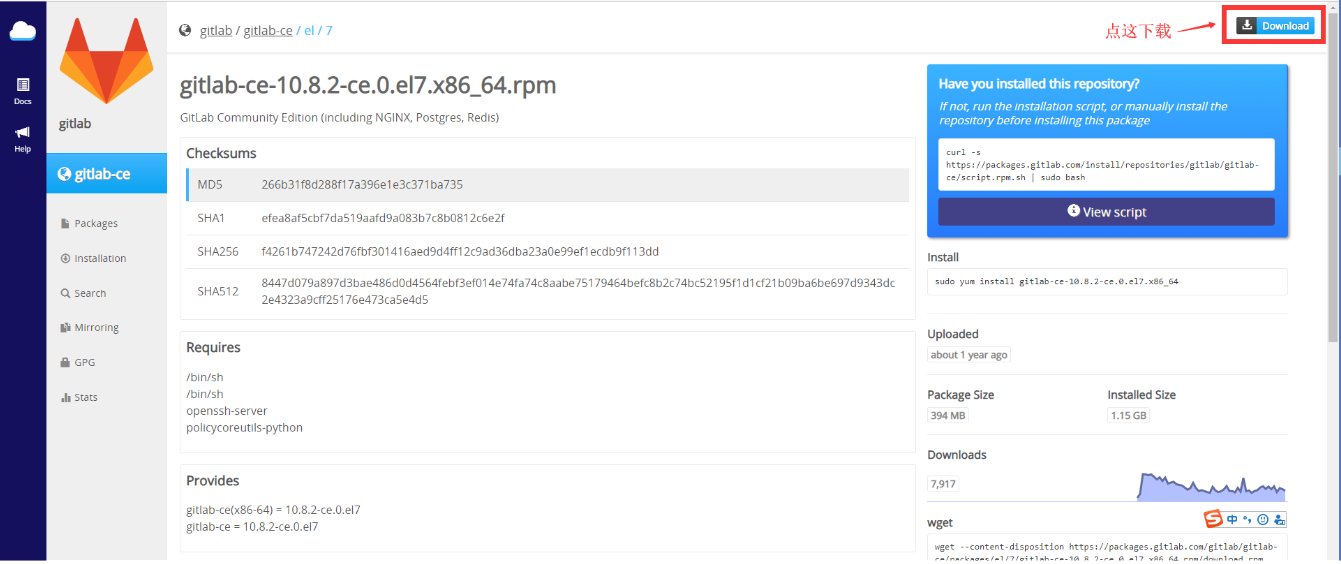The height and width of the screenshot is (564, 1341).
Task: Open Mirroring in the sidebar
Action: (89, 328)
